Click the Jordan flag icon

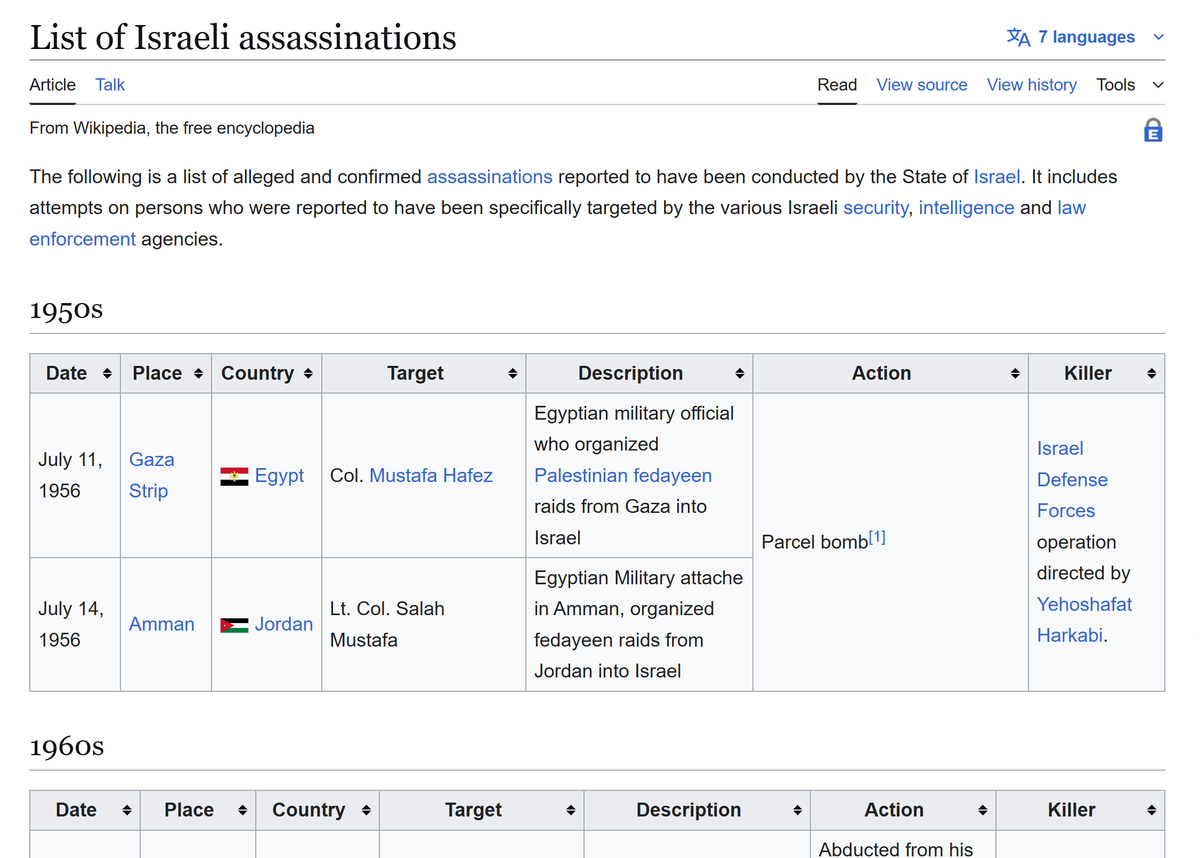point(234,625)
